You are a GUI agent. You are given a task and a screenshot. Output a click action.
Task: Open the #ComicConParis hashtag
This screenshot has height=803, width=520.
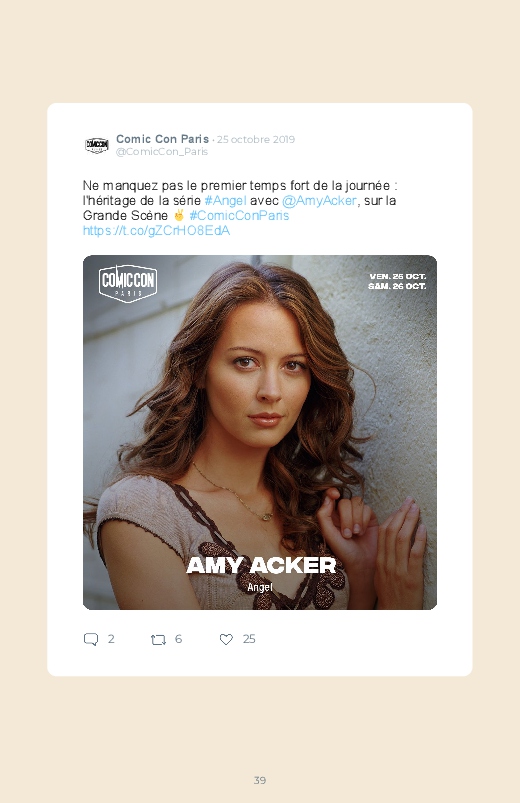coord(239,216)
